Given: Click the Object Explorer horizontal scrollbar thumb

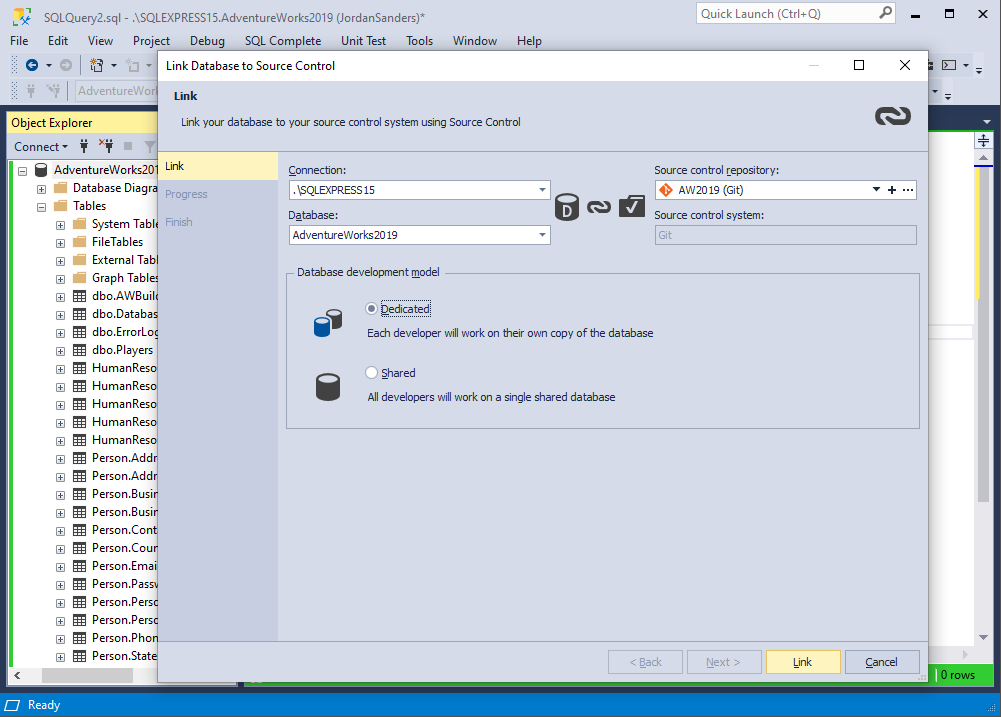Looking at the screenshot, I should 87,675.
